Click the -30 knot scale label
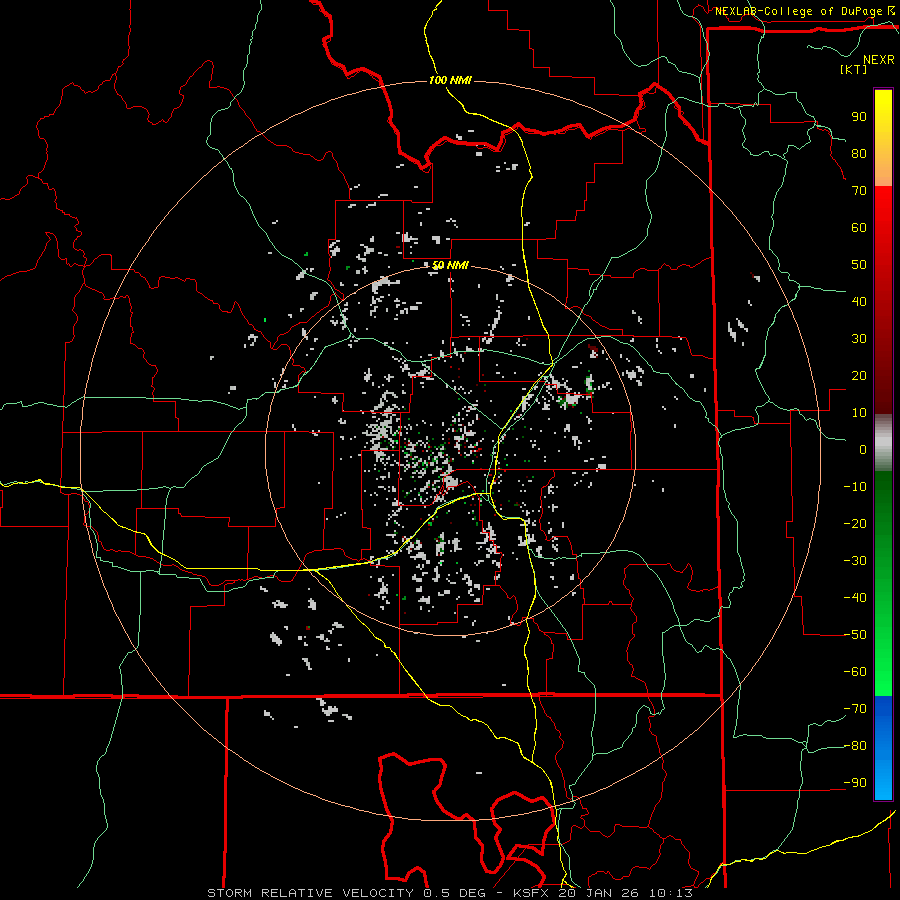This screenshot has height=900, width=900. point(855,561)
